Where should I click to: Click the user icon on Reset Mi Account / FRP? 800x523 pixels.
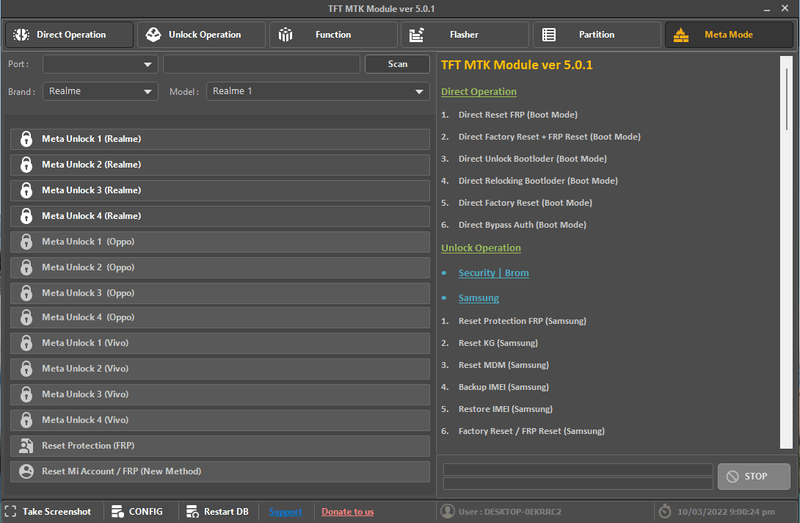pos(26,472)
